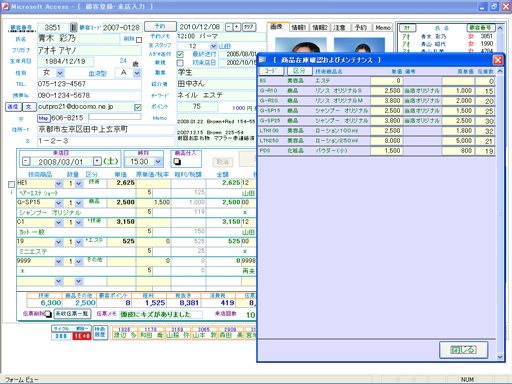The width and height of the screenshot is (512, 384).
Task: Switch to the 注意 tab
Action: click(x=340, y=28)
